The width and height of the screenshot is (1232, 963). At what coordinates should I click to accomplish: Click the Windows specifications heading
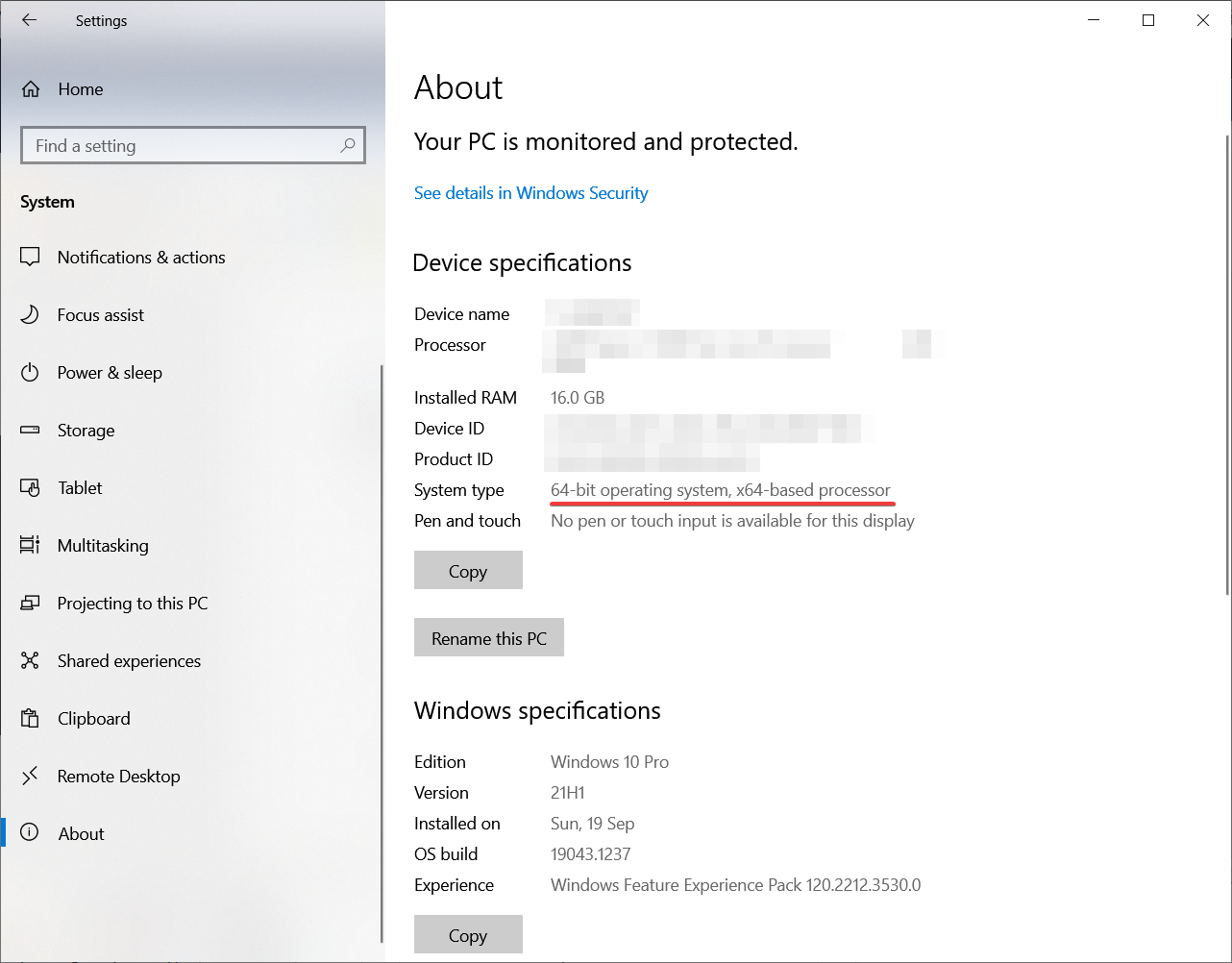pyautogui.click(x=537, y=711)
